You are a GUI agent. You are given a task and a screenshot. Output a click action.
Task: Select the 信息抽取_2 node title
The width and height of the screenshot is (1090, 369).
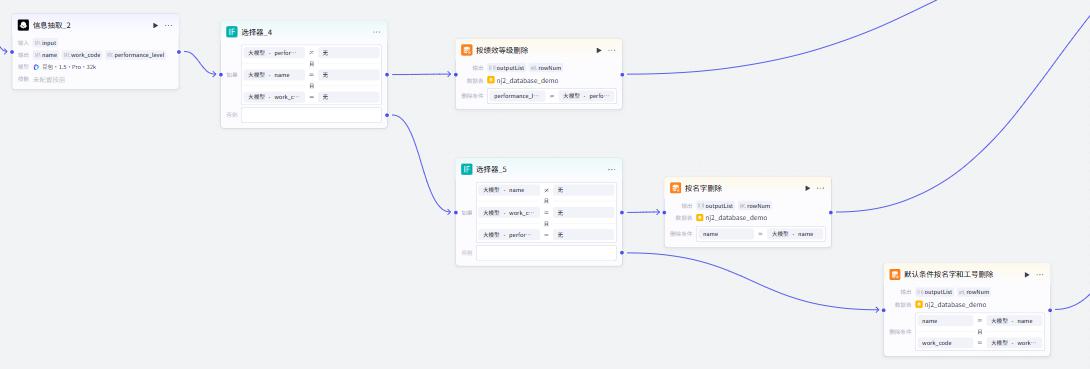click(51, 25)
